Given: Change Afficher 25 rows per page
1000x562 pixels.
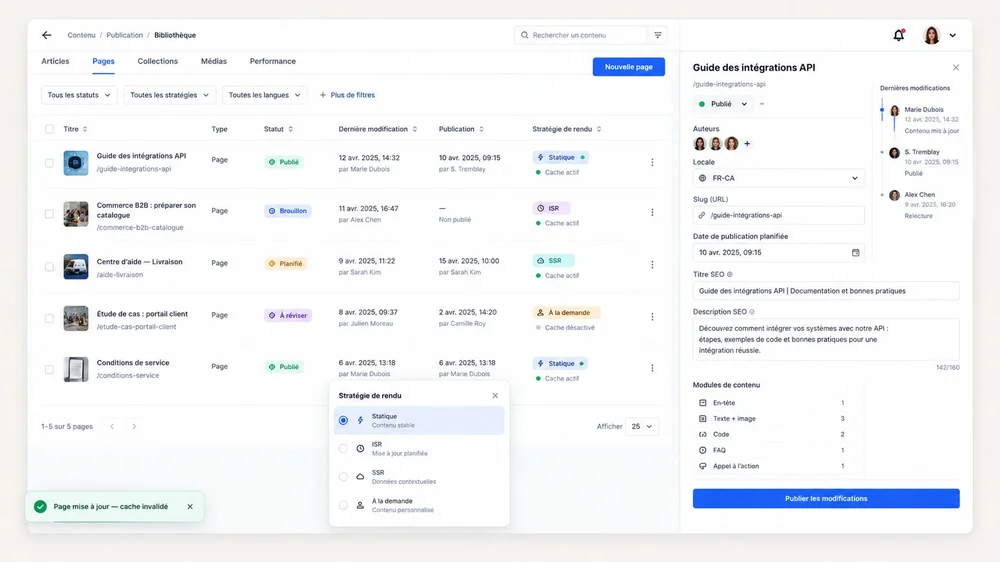Looking at the screenshot, I should point(642,426).
